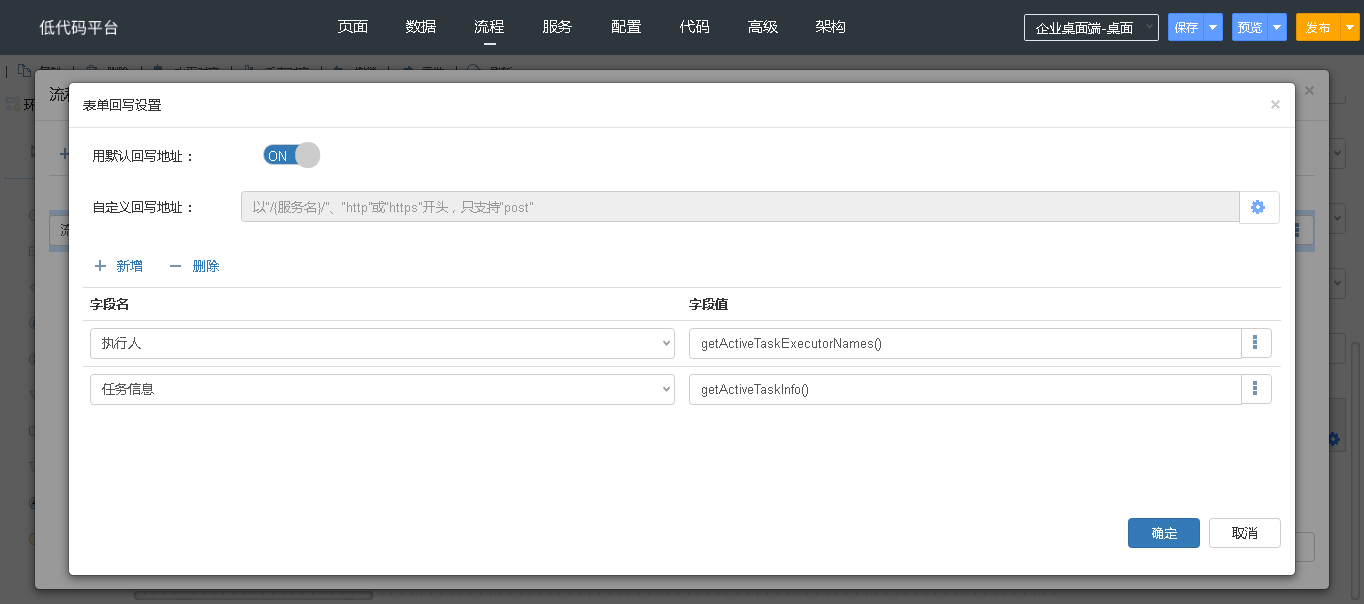Click the three-dot icon for getActiveTaskExecutorNames()
Image resolution: width=1364 pixels, height=604 pixels.
1256,343
